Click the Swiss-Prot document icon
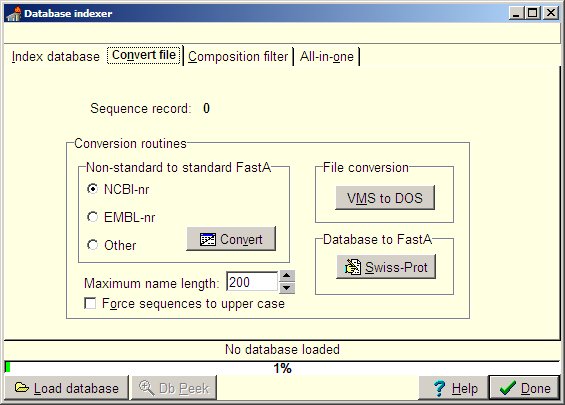 coord(352,267)
